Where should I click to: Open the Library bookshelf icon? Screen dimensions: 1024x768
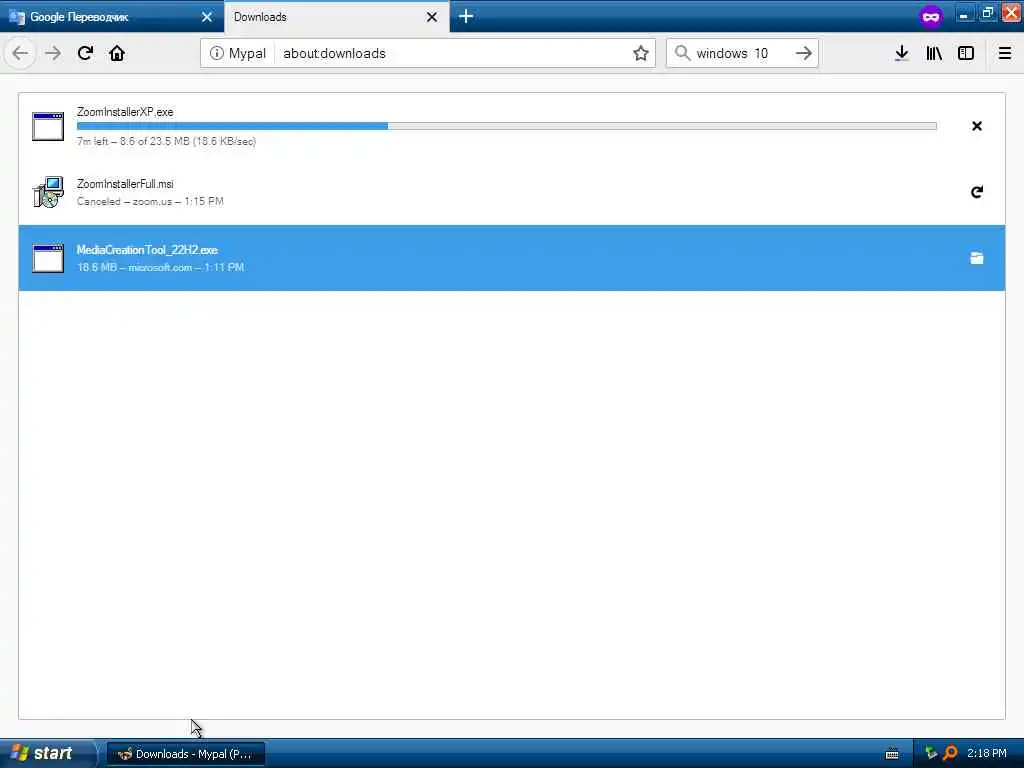pyautogui.click(x=934, y=53)
